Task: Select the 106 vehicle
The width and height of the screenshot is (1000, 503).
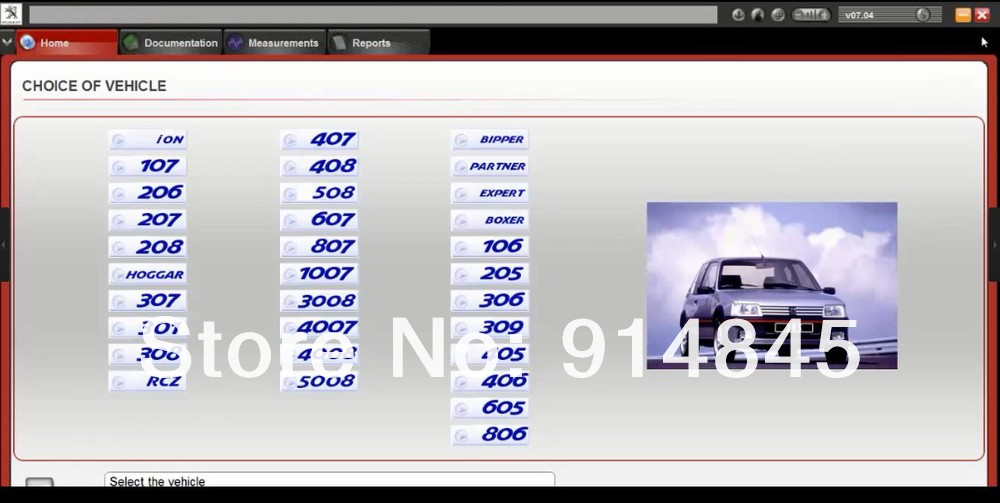Action: tap(490, 247)
